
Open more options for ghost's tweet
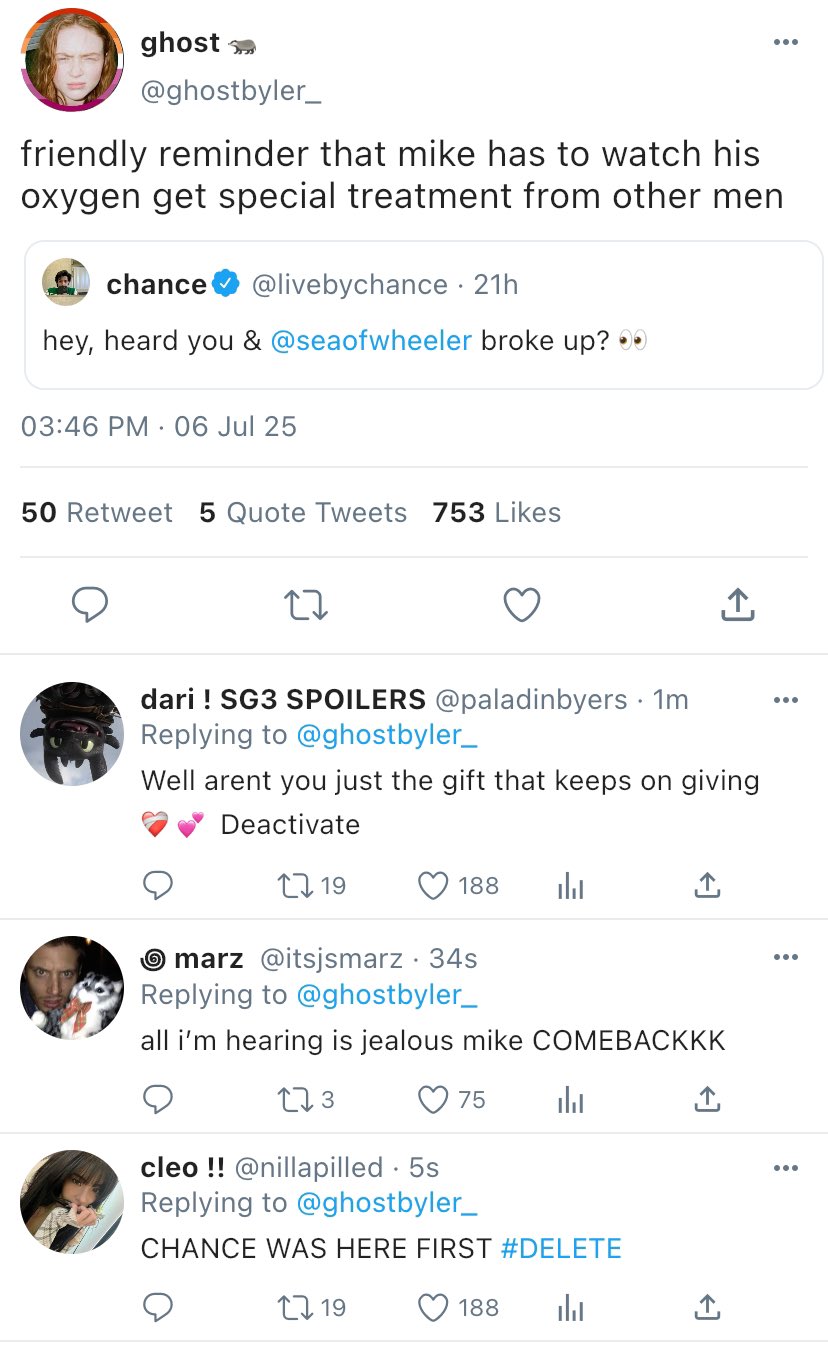coord(786,42)
